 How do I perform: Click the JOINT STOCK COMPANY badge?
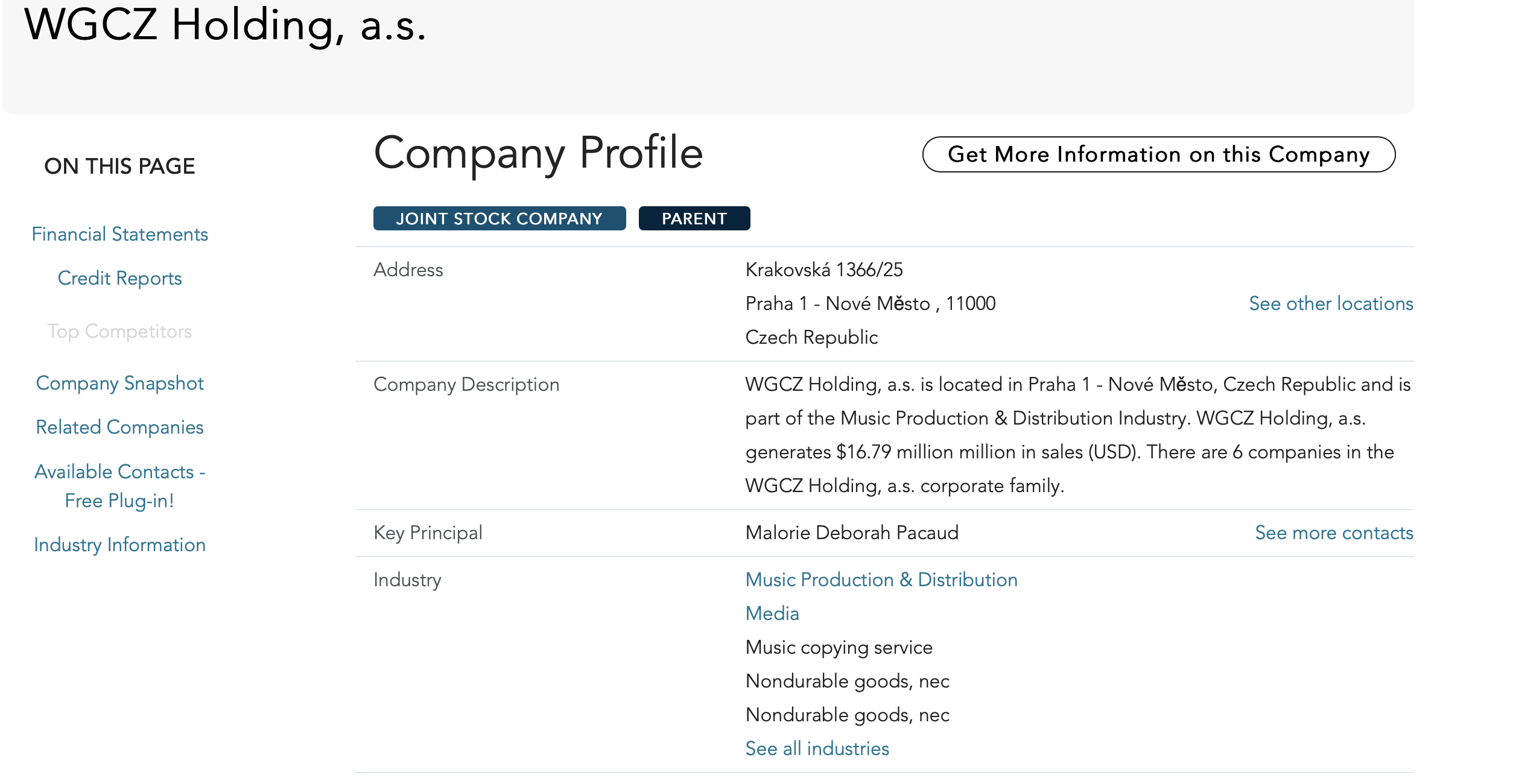pos(499,218)
